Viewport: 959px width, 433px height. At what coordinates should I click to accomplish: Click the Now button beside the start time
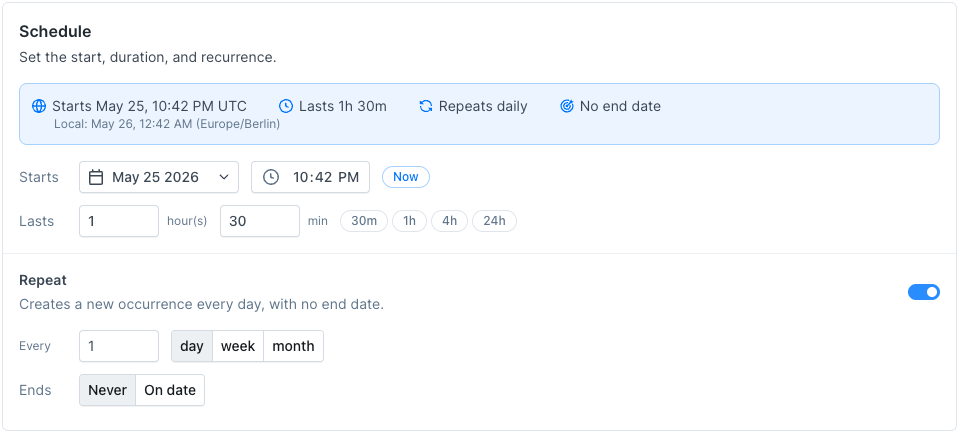(405, 177)
